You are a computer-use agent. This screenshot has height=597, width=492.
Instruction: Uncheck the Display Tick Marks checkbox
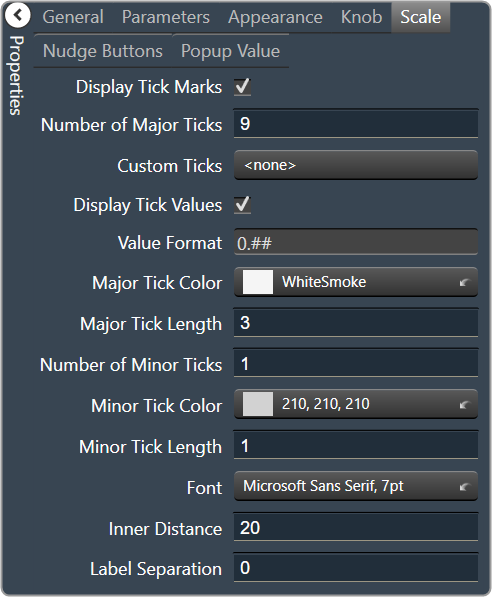(x=242, y=87)
